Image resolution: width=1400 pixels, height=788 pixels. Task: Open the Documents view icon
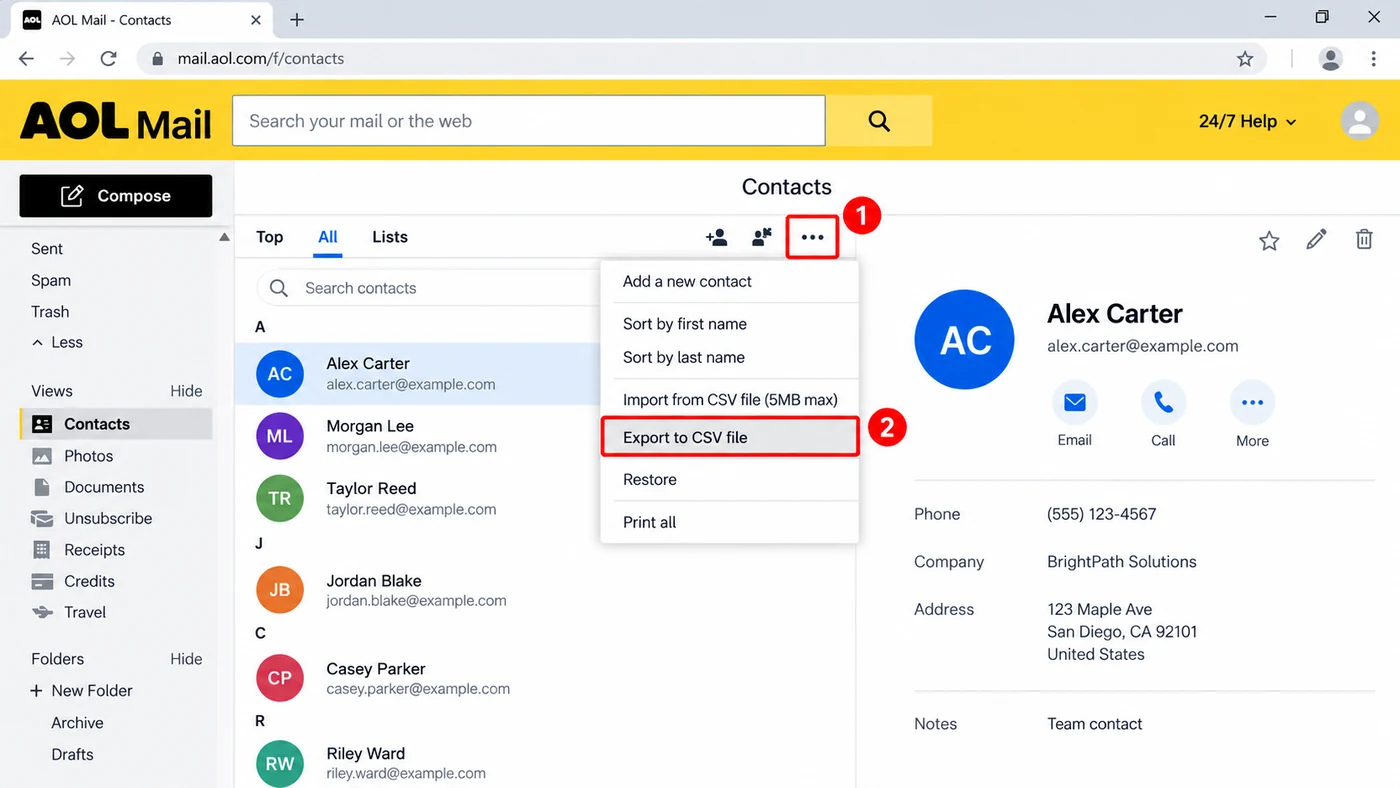[42, 487]
